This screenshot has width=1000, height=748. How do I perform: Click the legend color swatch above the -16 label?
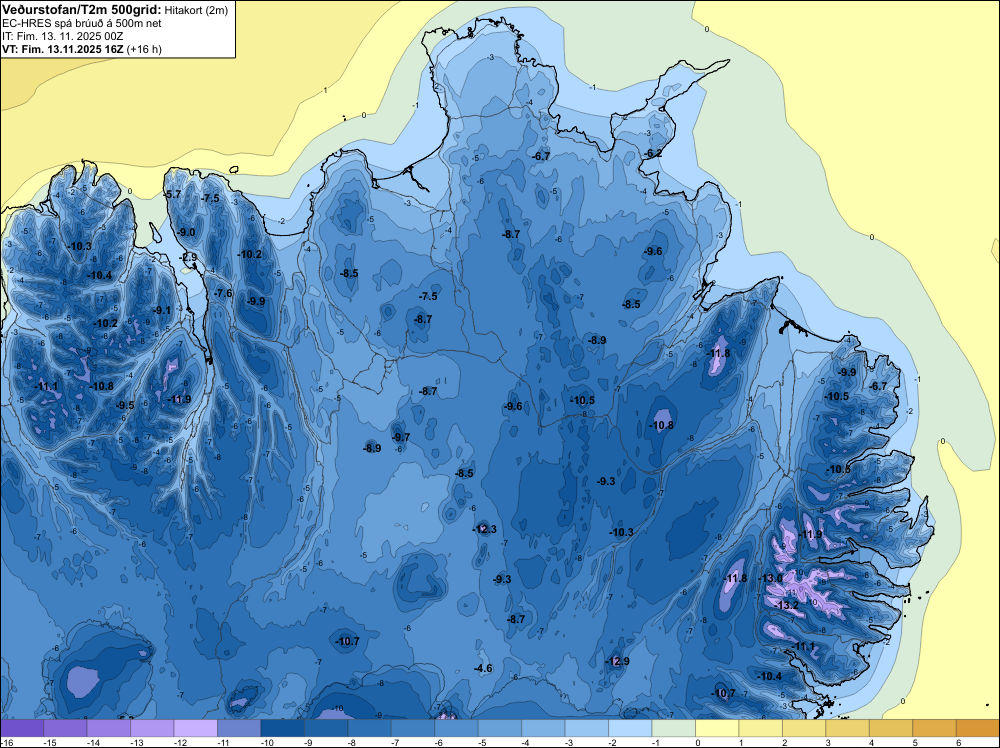pos(22,728)
